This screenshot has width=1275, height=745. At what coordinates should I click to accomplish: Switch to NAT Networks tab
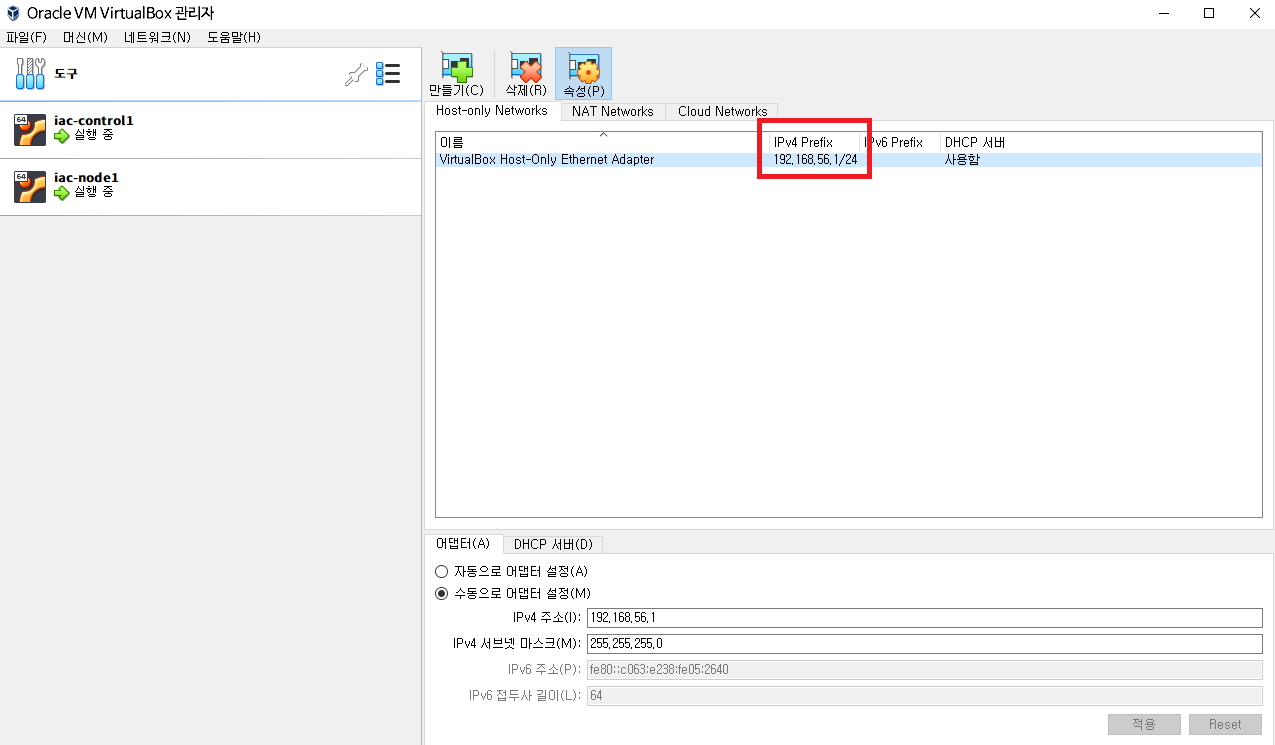pyautogui.click(x=613, y=112)
